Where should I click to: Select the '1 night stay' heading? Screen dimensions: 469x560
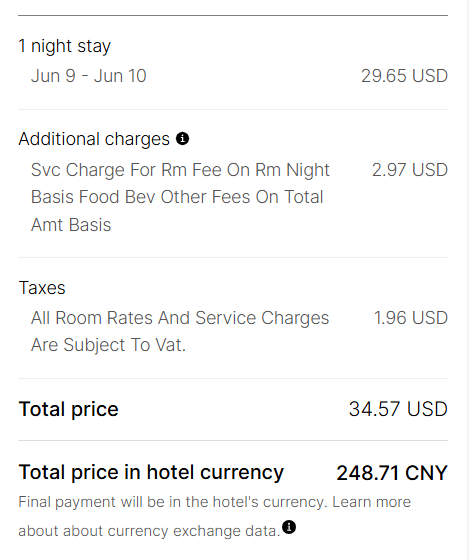click(65, 46)
